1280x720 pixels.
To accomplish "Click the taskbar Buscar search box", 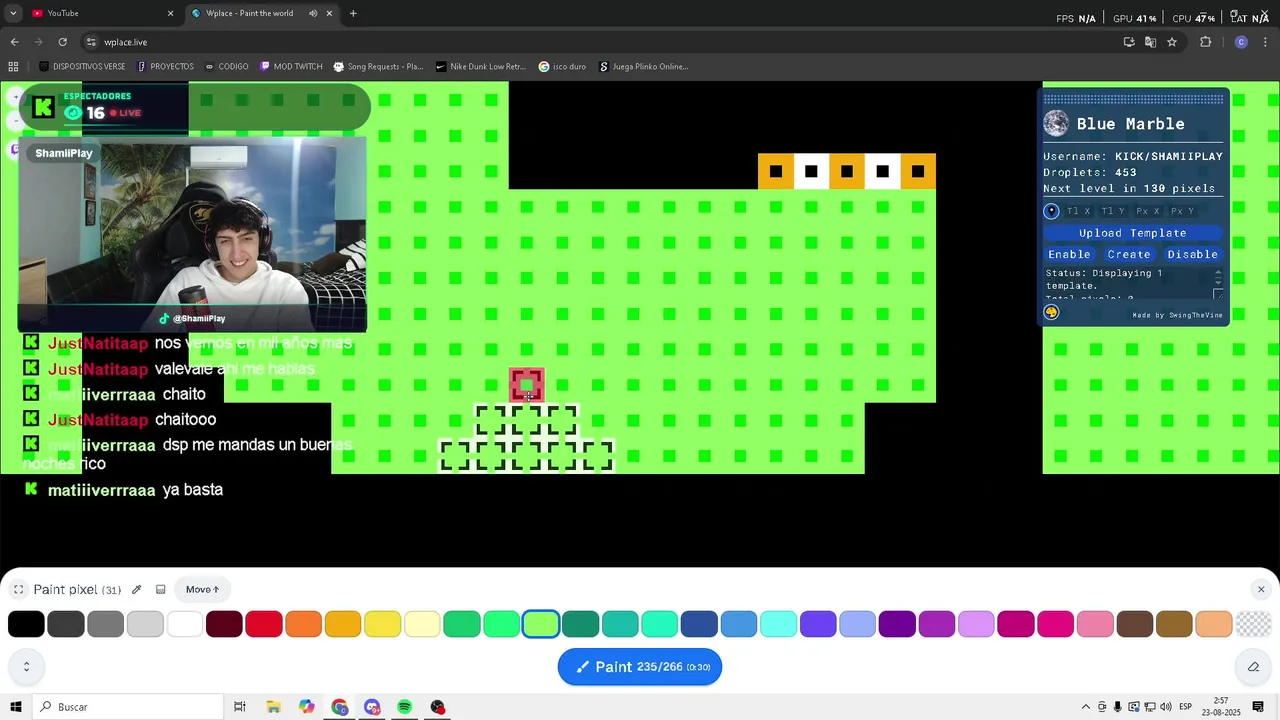I will (x=128, y=707).
